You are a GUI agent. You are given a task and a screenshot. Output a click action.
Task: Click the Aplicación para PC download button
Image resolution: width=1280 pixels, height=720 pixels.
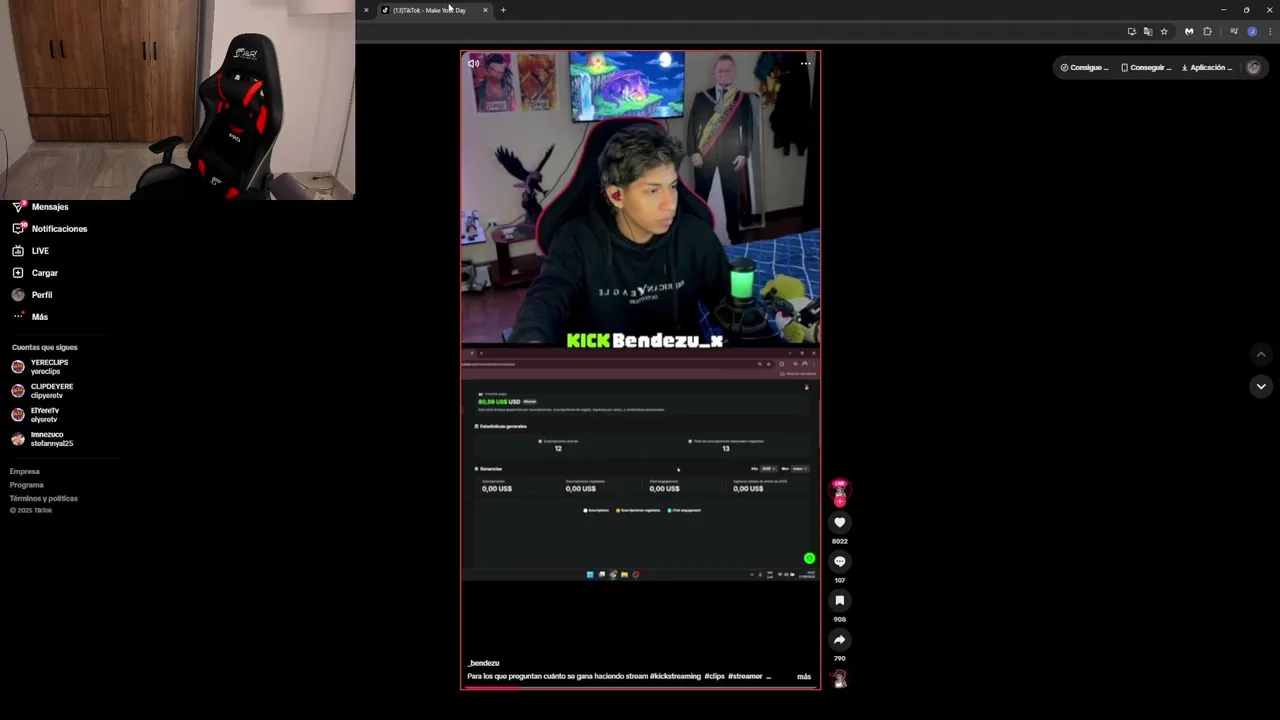1207,68
